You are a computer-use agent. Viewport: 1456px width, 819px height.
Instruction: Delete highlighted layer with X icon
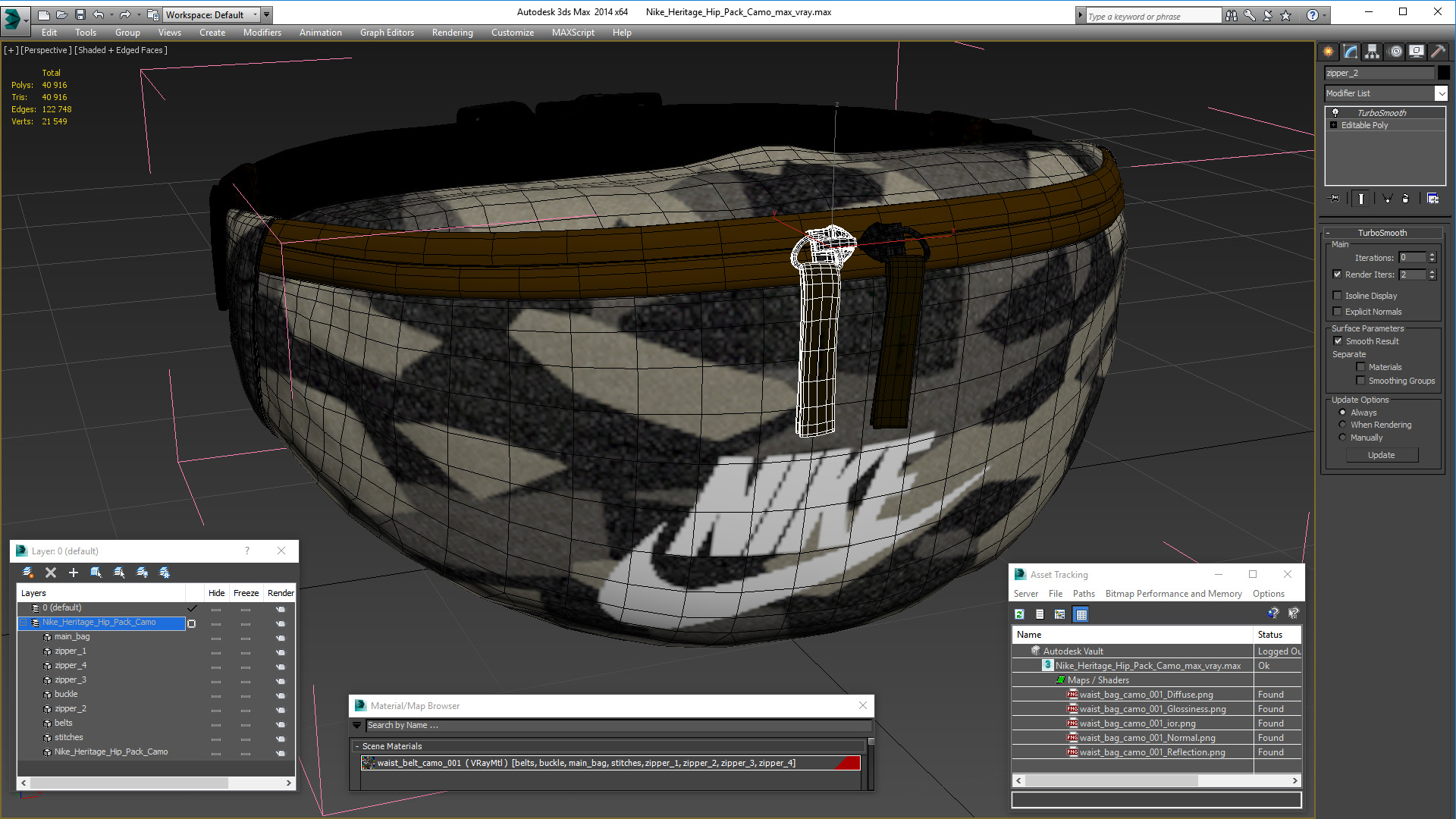51,573
